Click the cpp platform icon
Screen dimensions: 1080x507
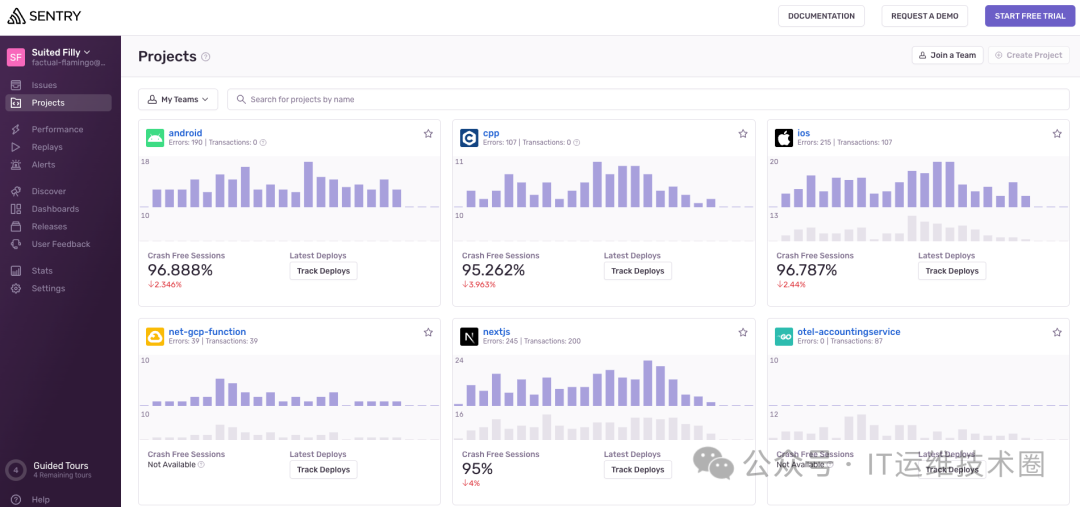(469, 138)
